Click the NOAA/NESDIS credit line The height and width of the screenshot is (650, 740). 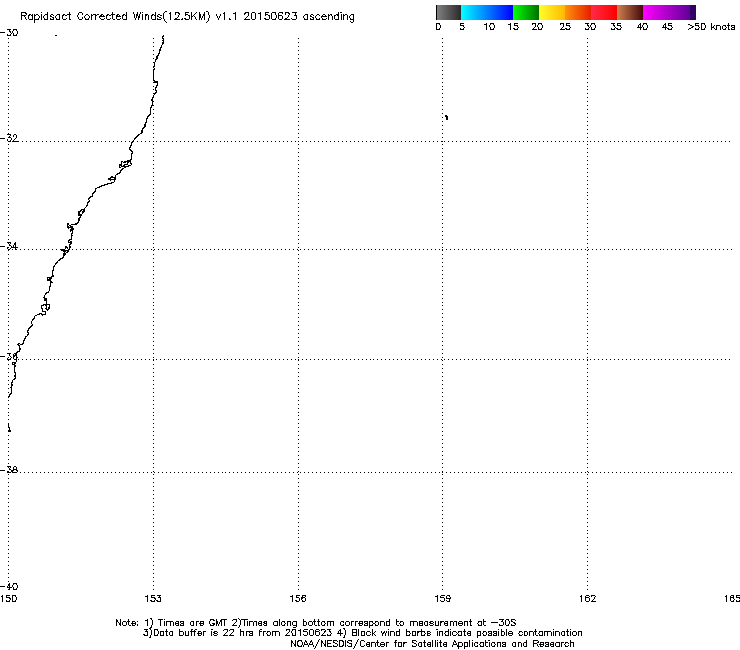(432, 644)
